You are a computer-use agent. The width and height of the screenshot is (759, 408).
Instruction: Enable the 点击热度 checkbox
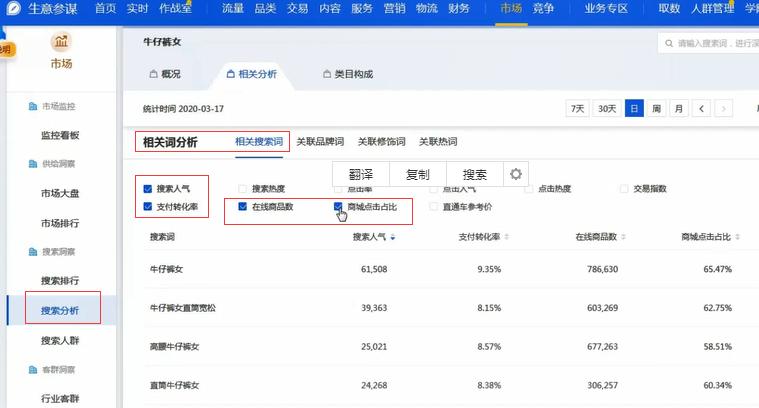[x=529, y=189]
